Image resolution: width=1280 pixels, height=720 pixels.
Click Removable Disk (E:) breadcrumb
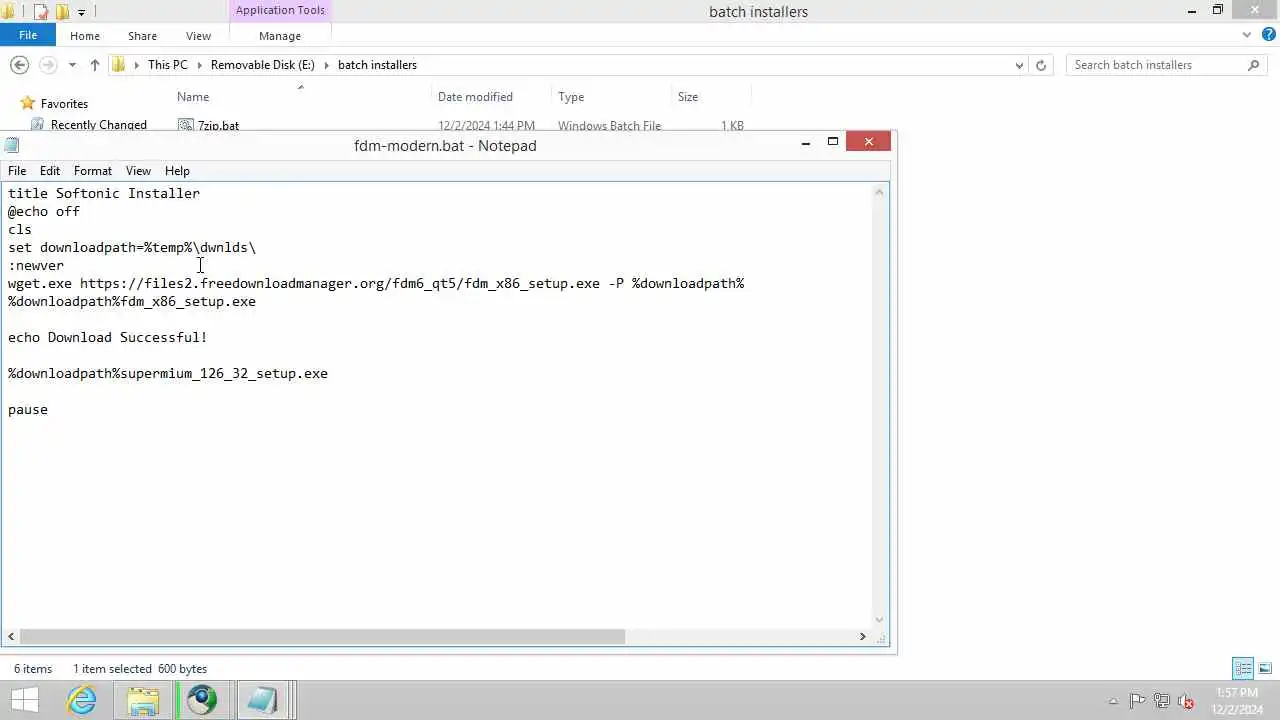[262, 65]
